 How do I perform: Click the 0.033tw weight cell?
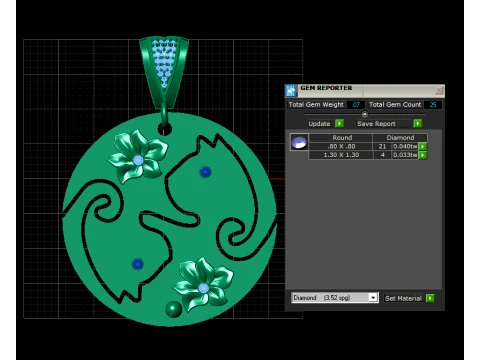(405, 155)
